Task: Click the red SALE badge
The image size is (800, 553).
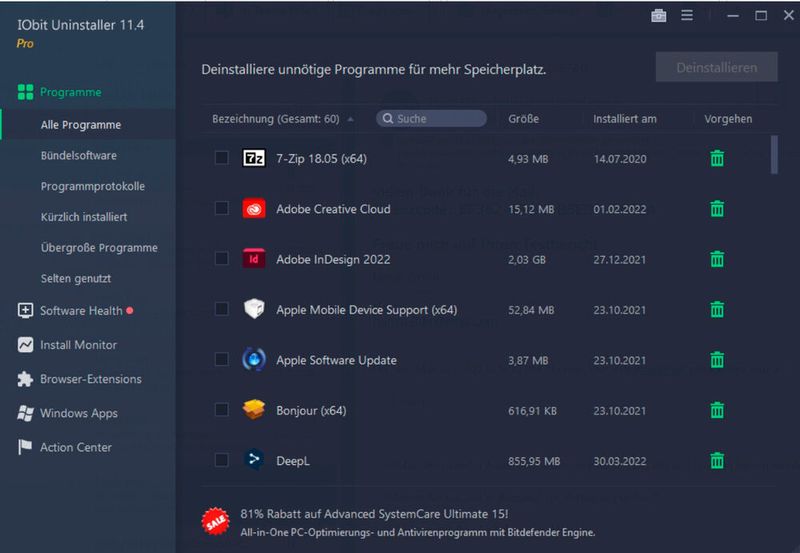Action: (x=215, y=521)
